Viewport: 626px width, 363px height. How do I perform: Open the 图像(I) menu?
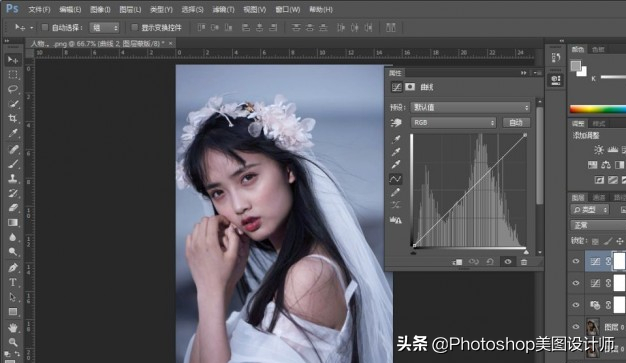click(x=100, y=9)
